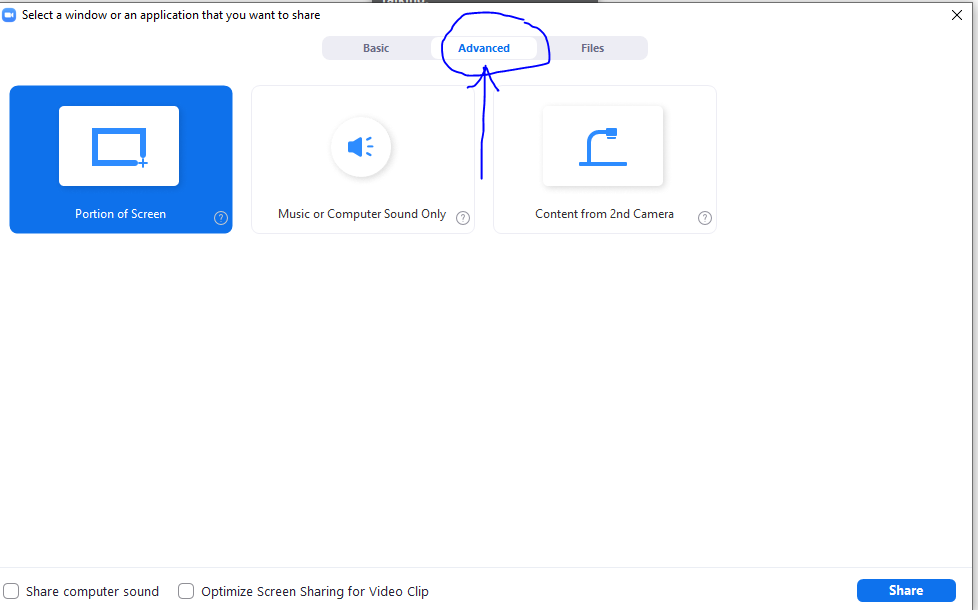Toggle Optimize Screen Sharing for Video Clip
Screen dimensions: 978x610
pyautogui.click(x=186, y=591)
